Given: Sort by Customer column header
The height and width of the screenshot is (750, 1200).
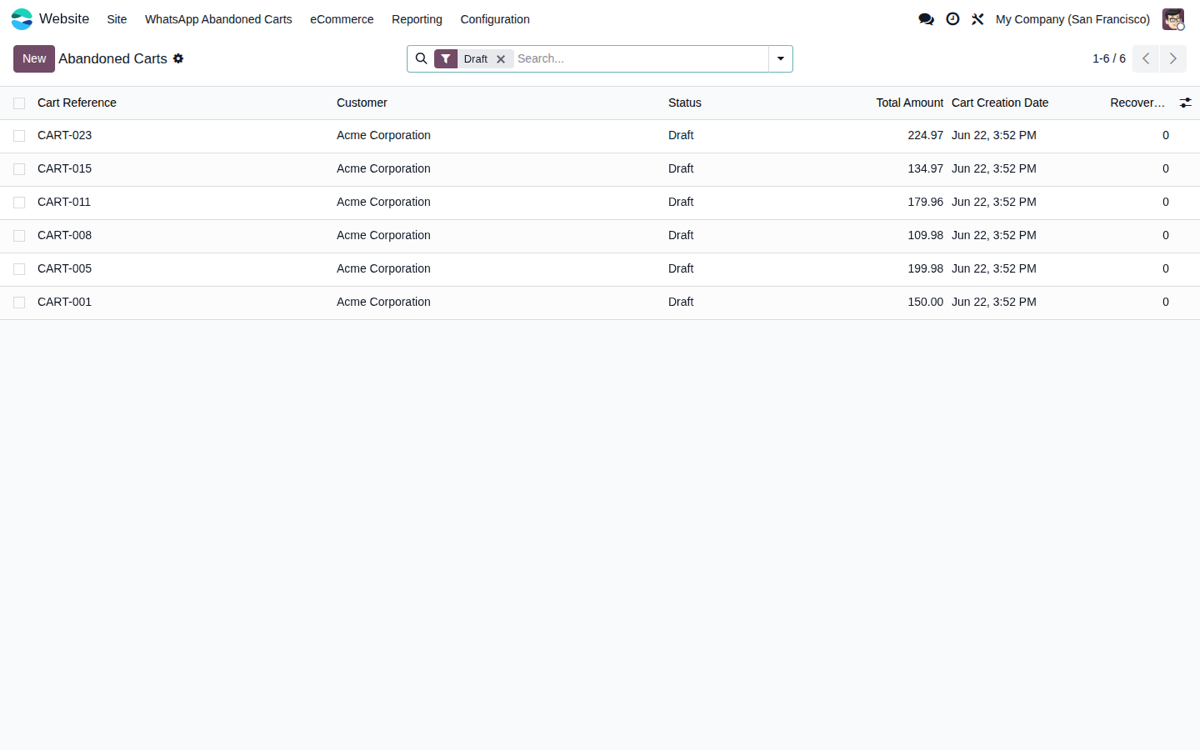Looking at the screenshot, I should [362, 103].
